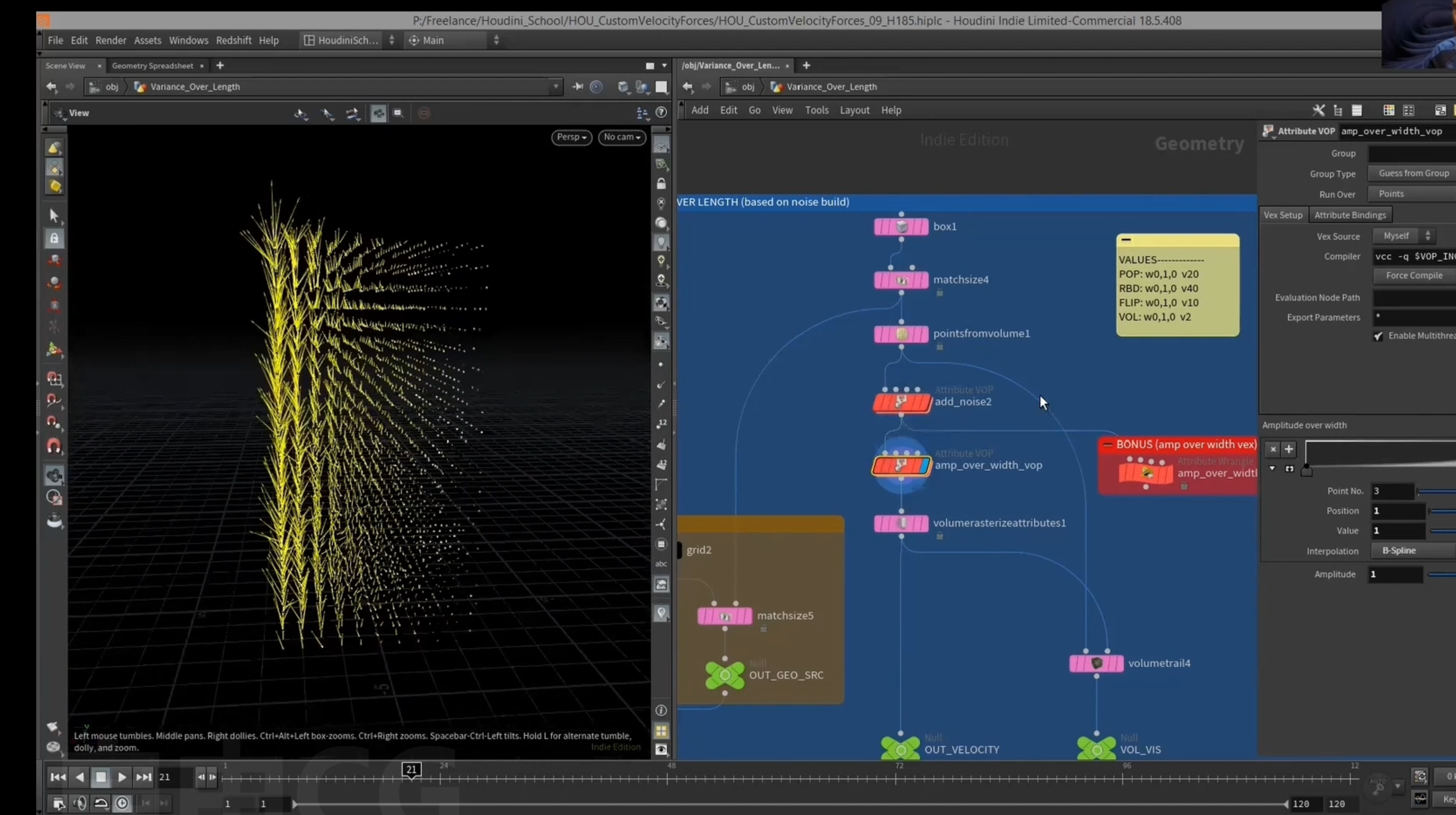Image resolution: width=1456 pixels, height=815 pixels.
Task: Select the arrow Select tool in viewport toolbar
Action: point(54,216)
